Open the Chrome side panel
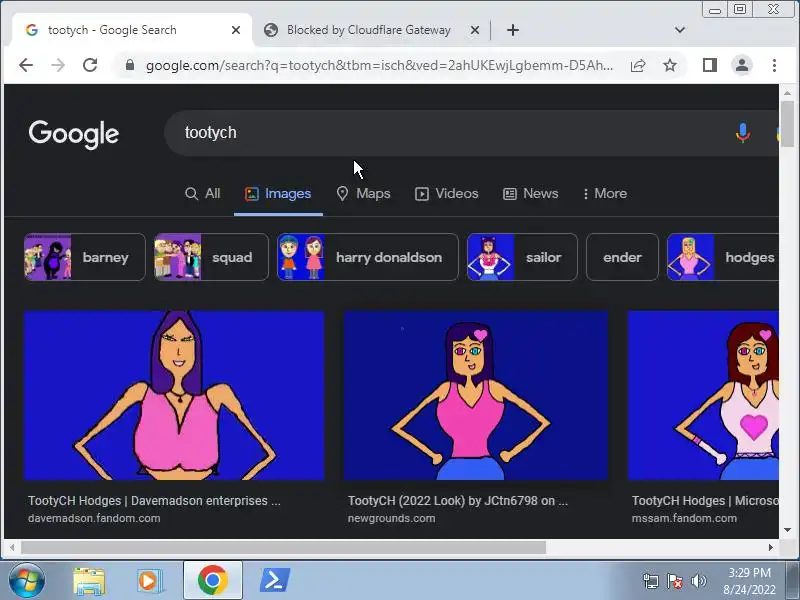This screenshot has width=800, height=600. pyautogui.click(x=710, y=65)
